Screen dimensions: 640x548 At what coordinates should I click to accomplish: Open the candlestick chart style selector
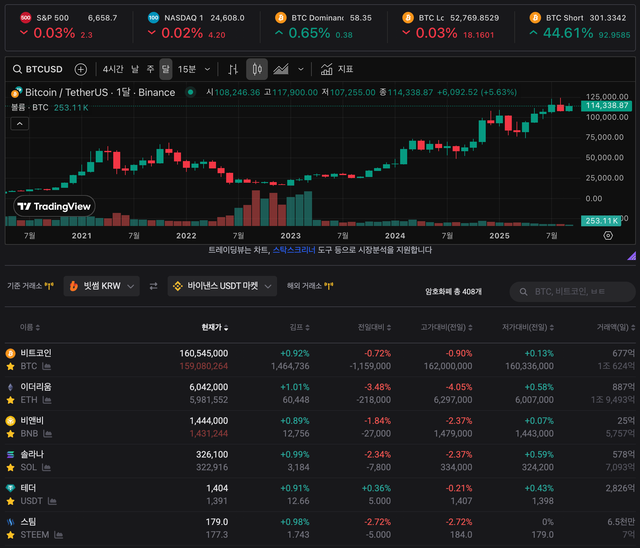[257, 70]
